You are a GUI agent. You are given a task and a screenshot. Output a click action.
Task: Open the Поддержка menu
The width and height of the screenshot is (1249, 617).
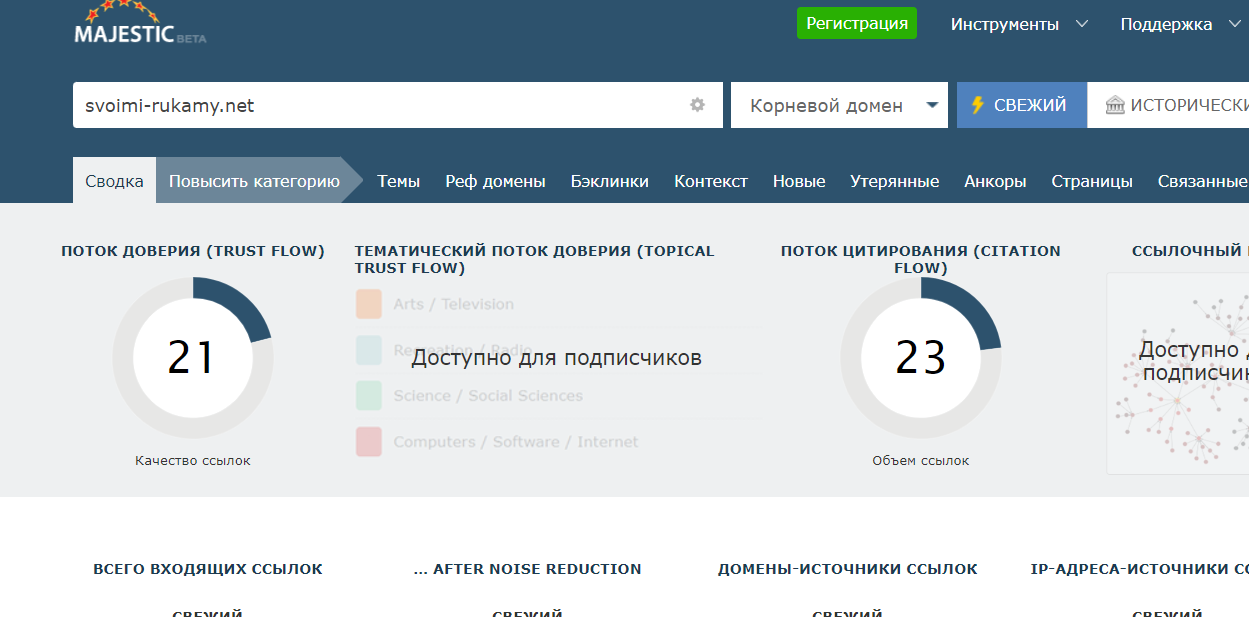coord(1166,24)
